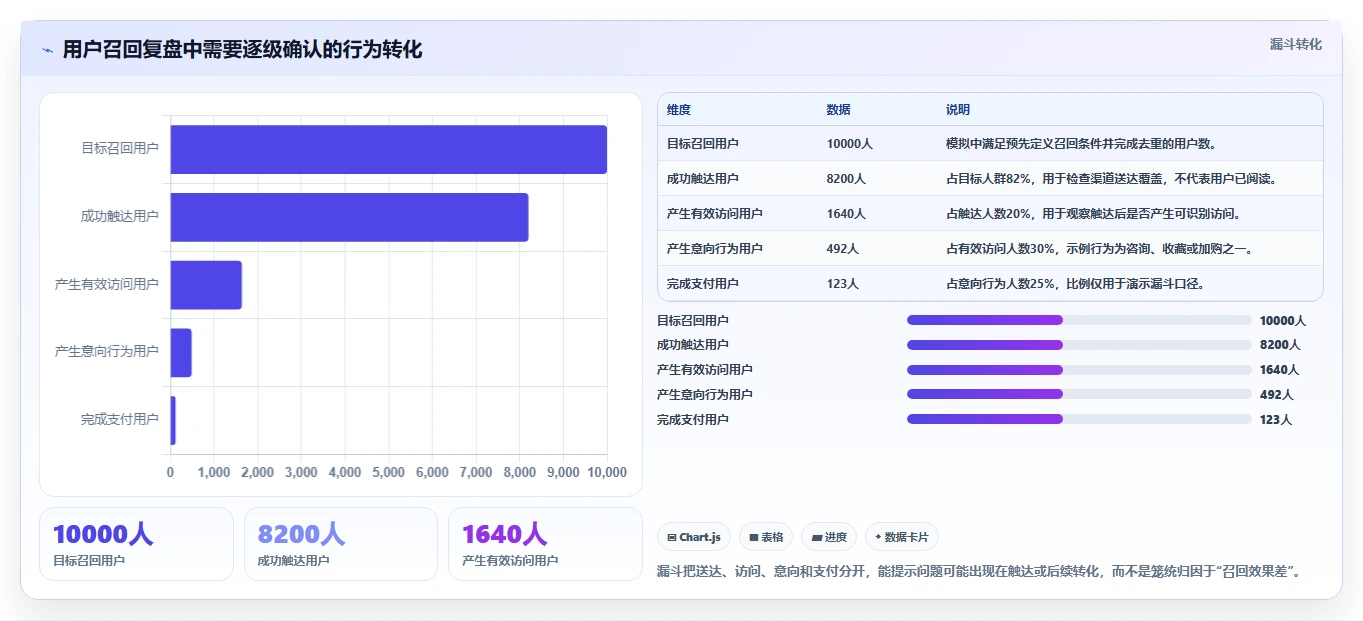Click the 成功触达用户 bar in the chart
Viewport: 1363px width, 621px height.
[349, 217]
